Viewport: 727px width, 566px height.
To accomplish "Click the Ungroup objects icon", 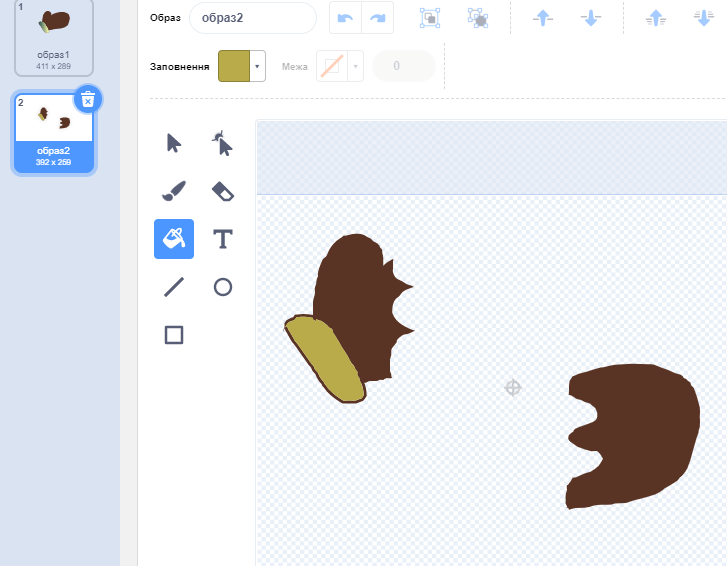I will click(x=477, y=18).
